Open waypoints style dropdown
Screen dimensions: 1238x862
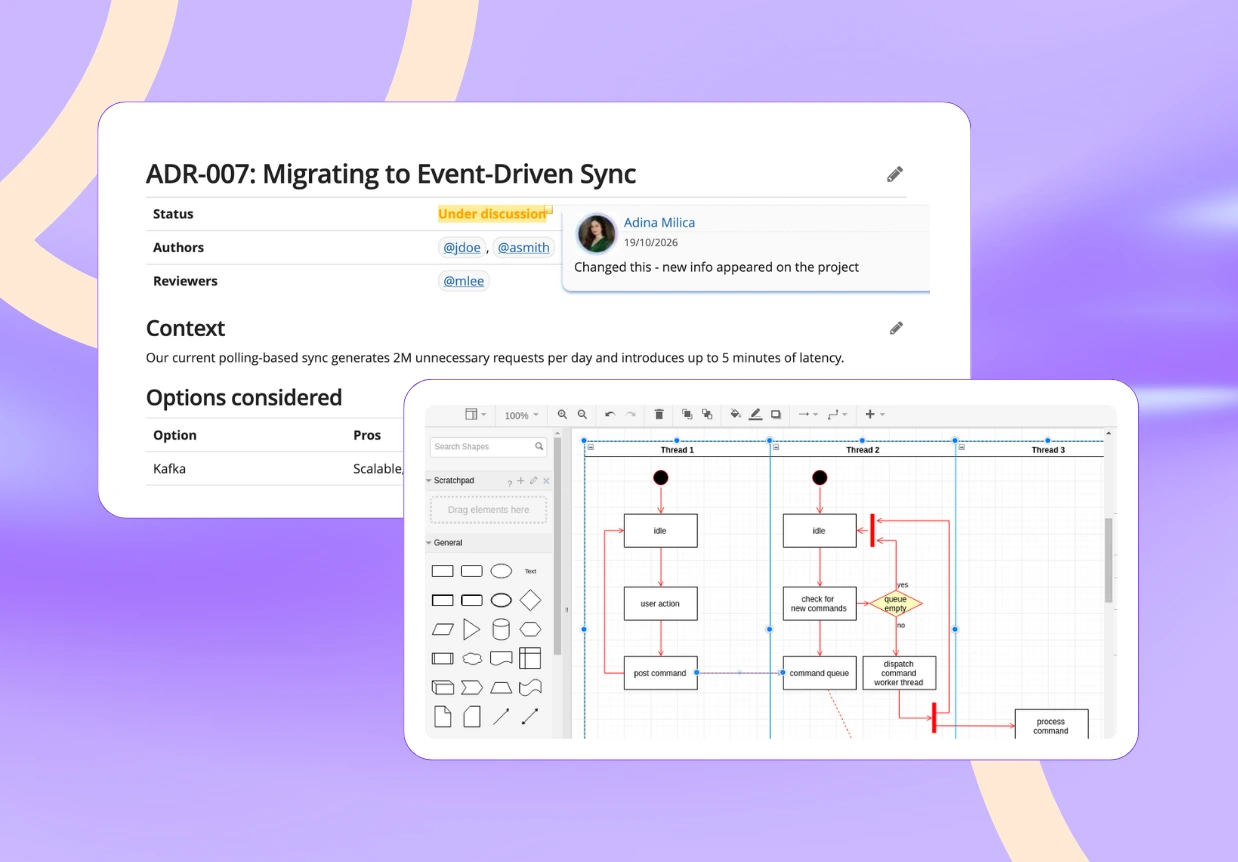coord(837,414)
